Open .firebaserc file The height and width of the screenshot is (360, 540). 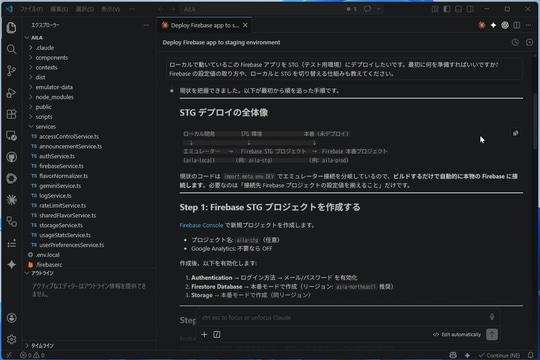point(49,265)
